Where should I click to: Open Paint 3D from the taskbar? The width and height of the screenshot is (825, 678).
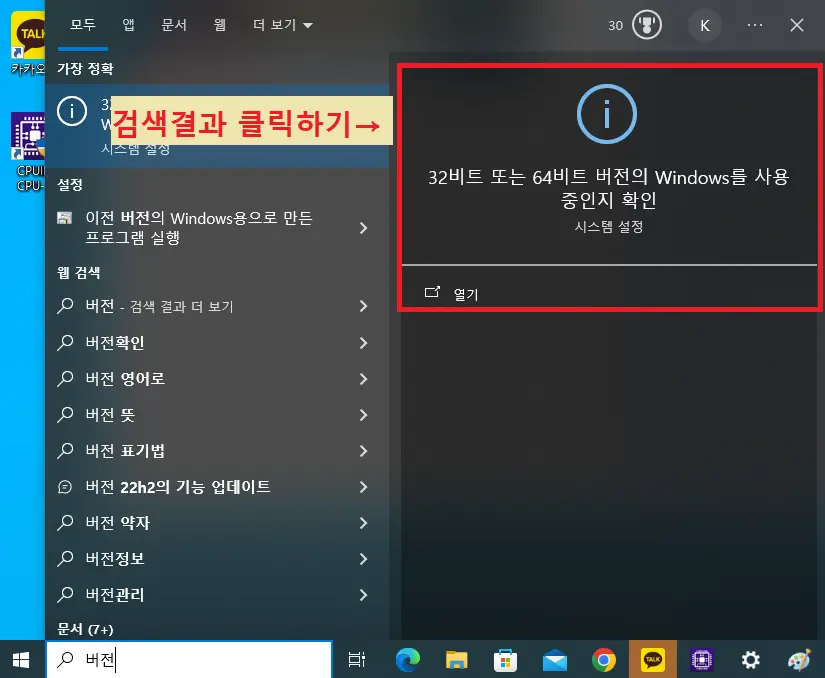[x=799, y=660]
